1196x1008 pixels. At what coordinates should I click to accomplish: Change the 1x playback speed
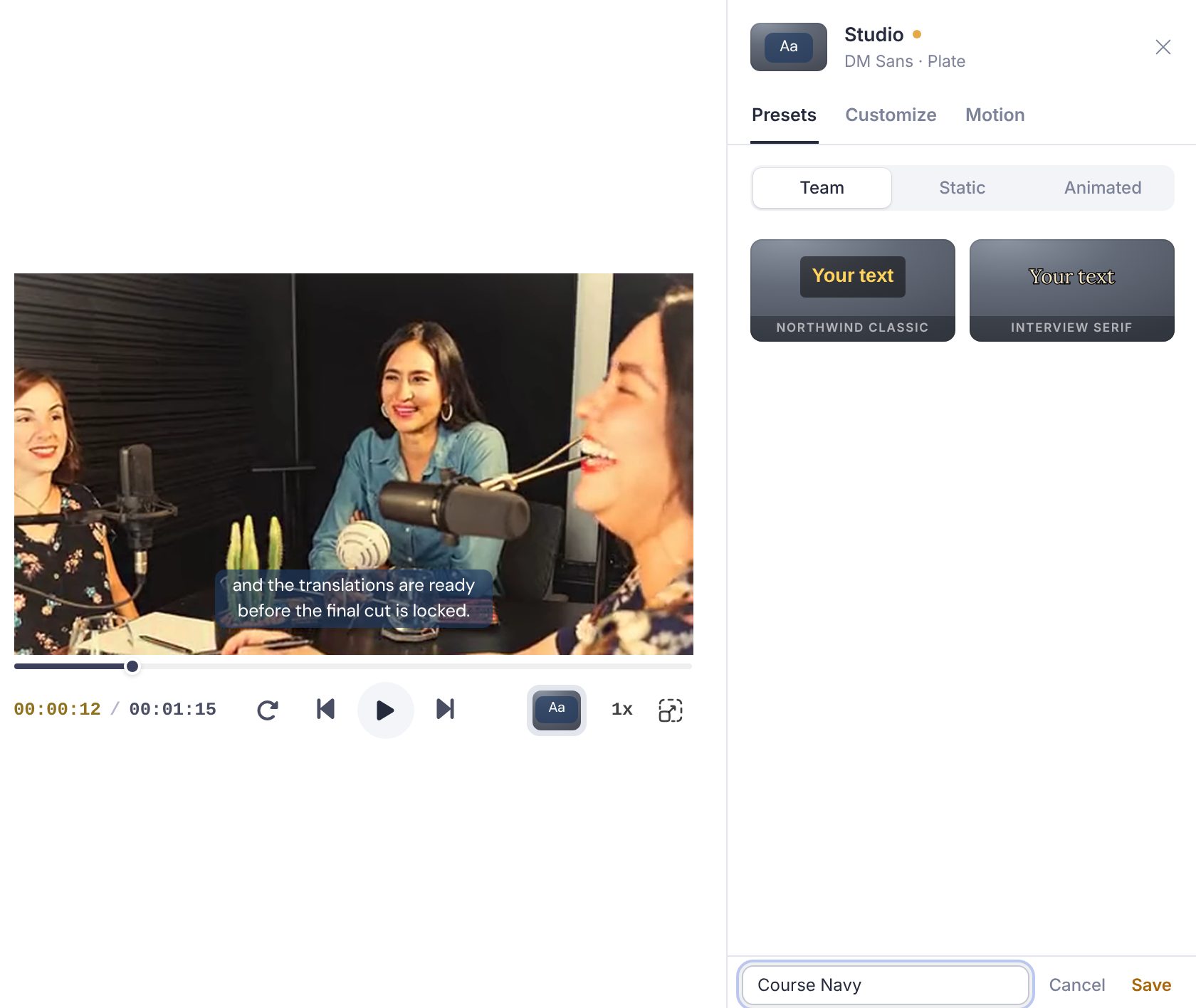coord(621,709)
